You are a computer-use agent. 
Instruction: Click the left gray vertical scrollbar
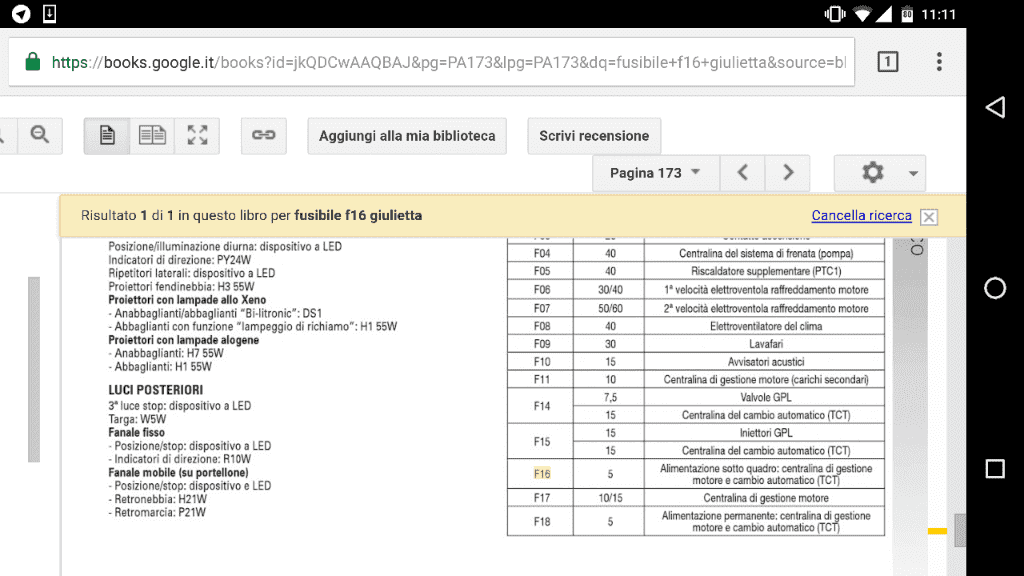pos(34,370)
